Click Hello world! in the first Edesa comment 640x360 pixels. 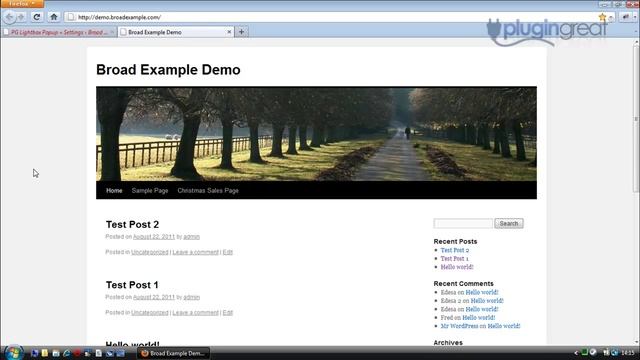click(482, 292)
